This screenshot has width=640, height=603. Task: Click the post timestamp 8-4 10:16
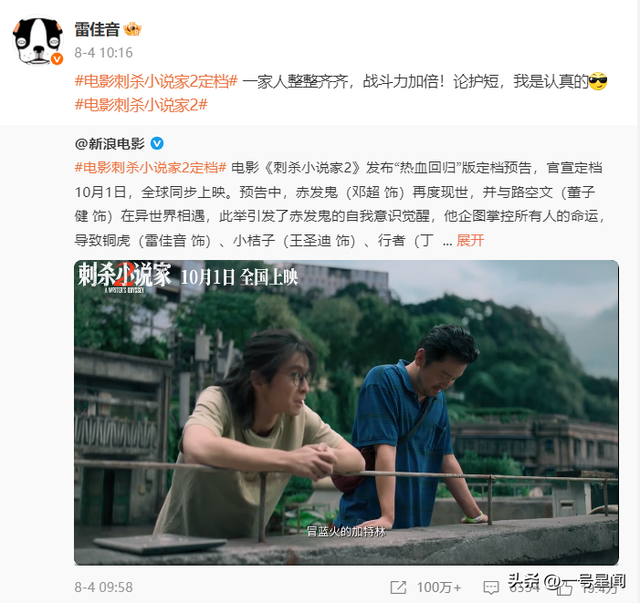(x=104, y=53)
